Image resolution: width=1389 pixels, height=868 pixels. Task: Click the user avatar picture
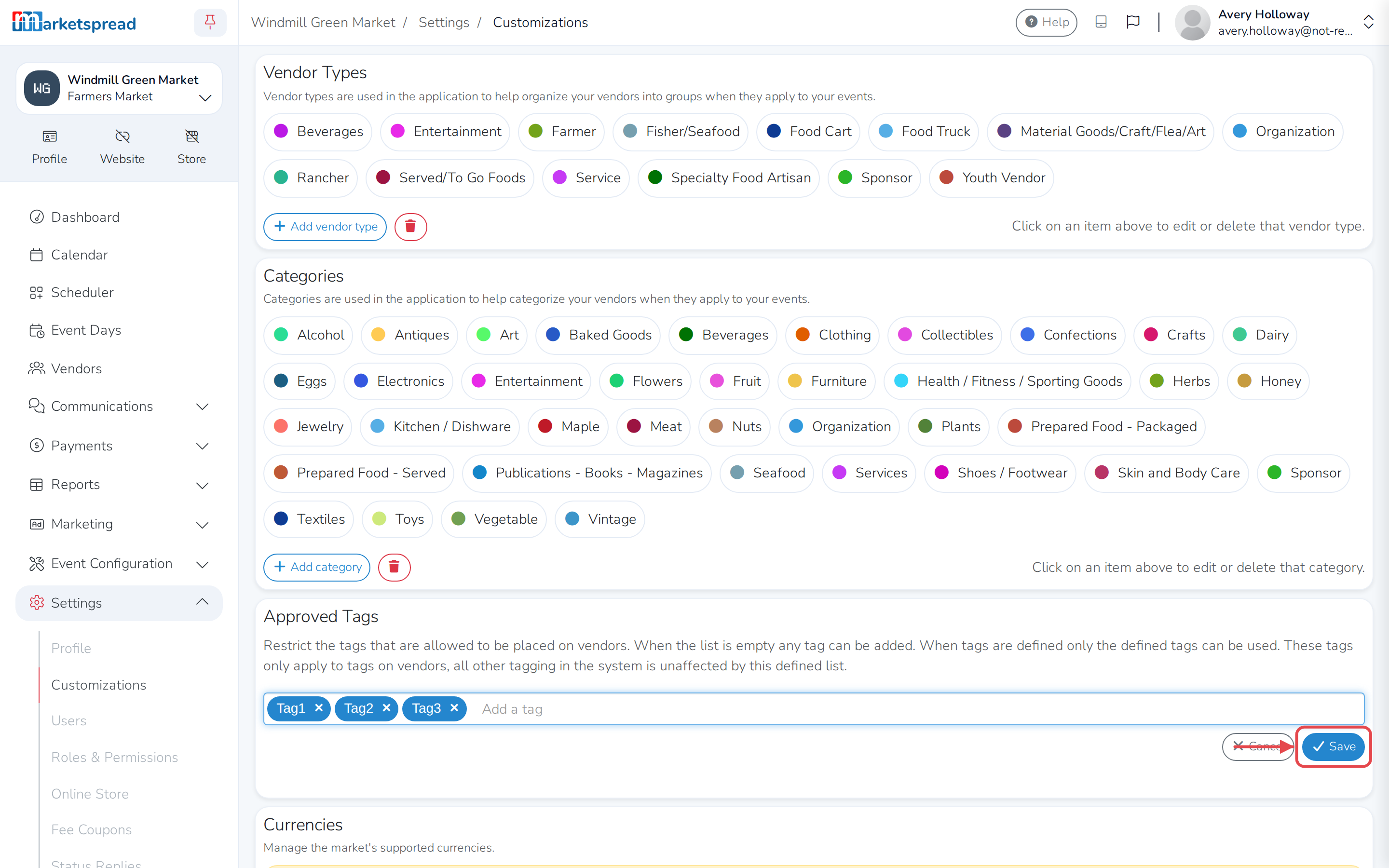1193,22
